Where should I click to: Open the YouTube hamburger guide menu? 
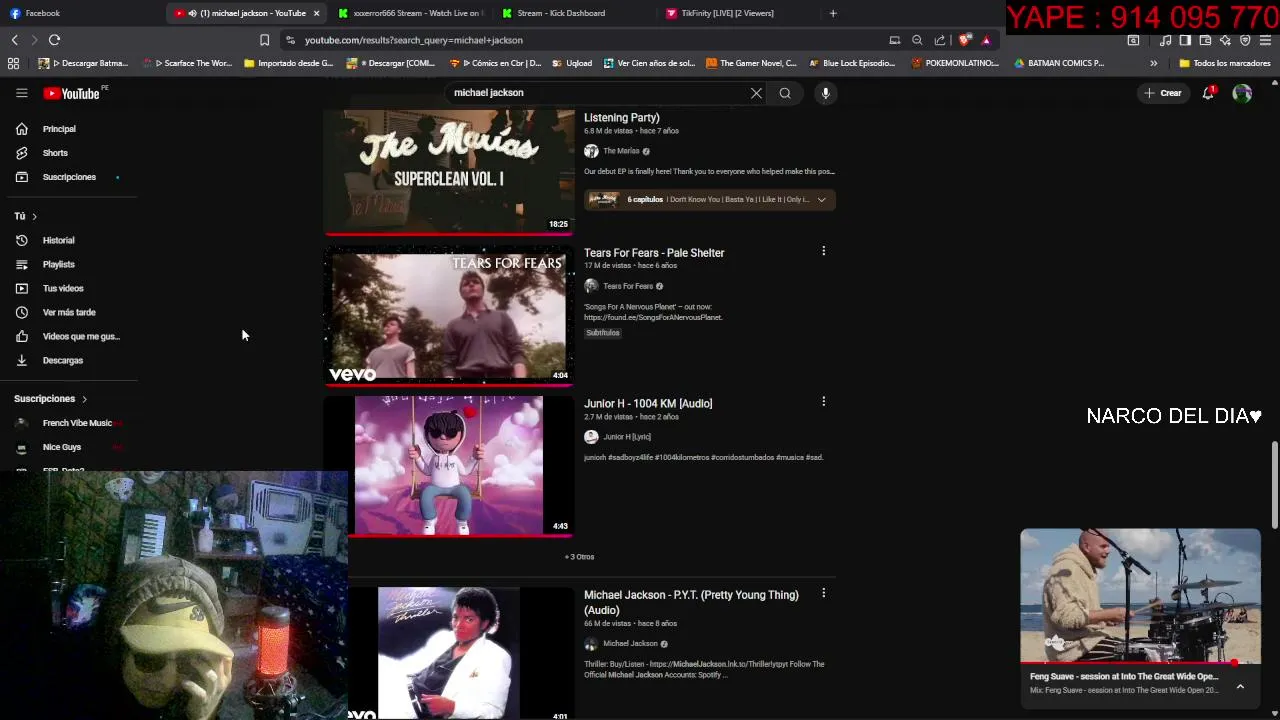click(21, 93)
